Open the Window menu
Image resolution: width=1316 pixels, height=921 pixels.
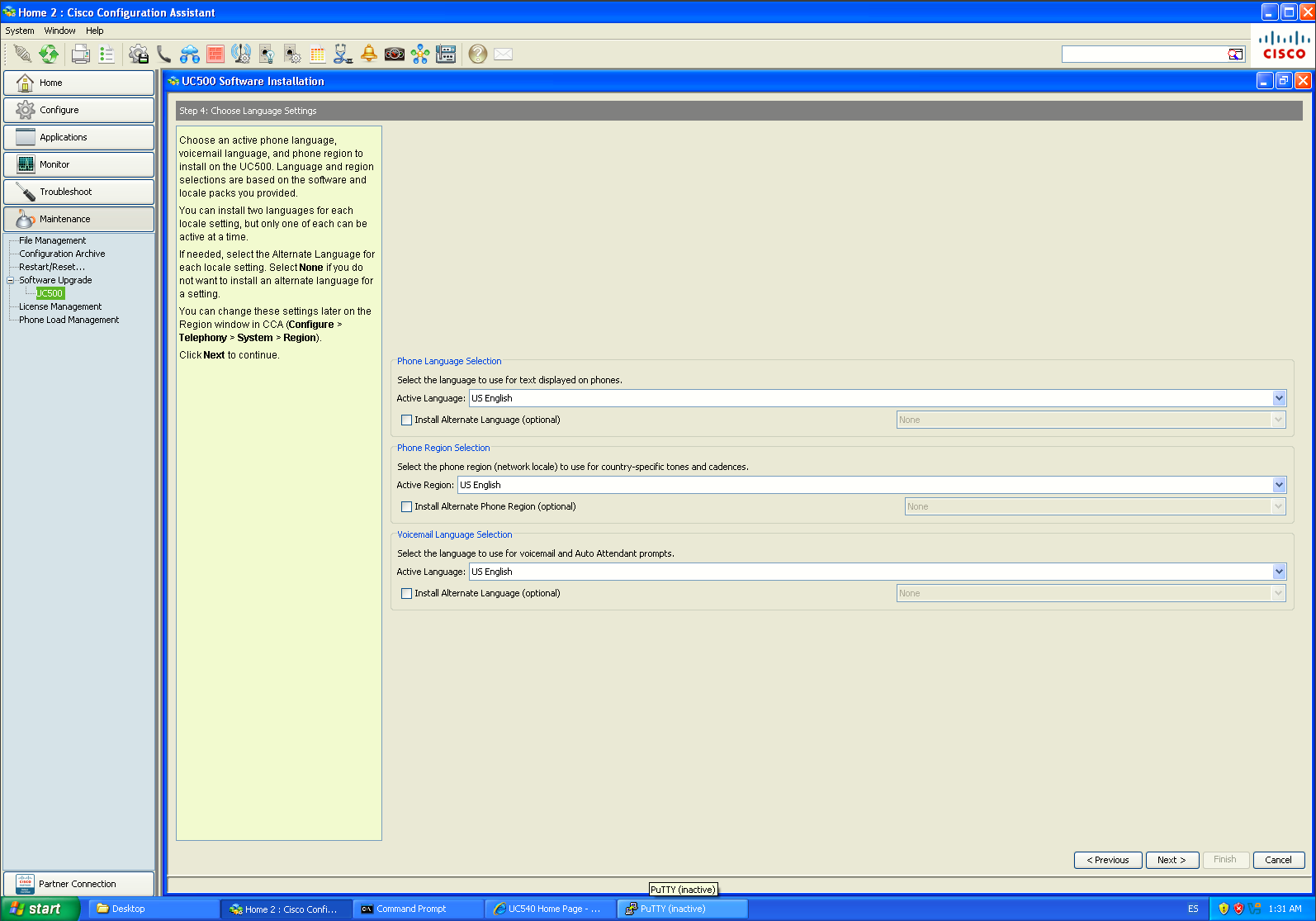59,31
